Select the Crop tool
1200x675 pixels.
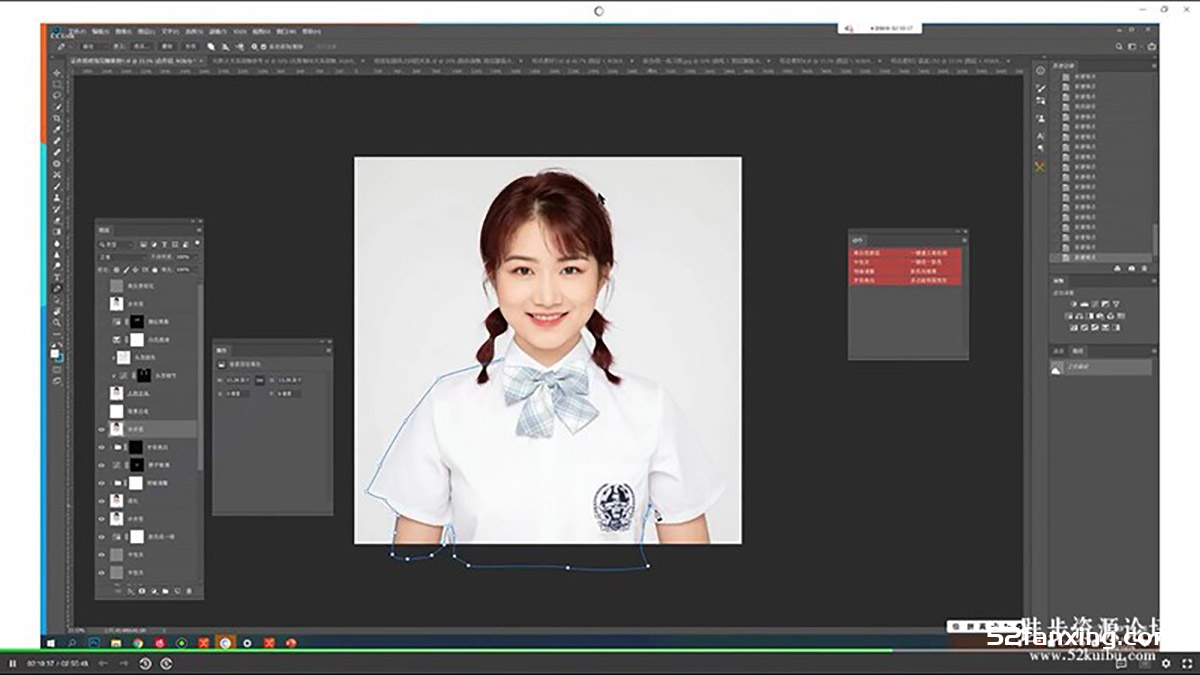57,118
